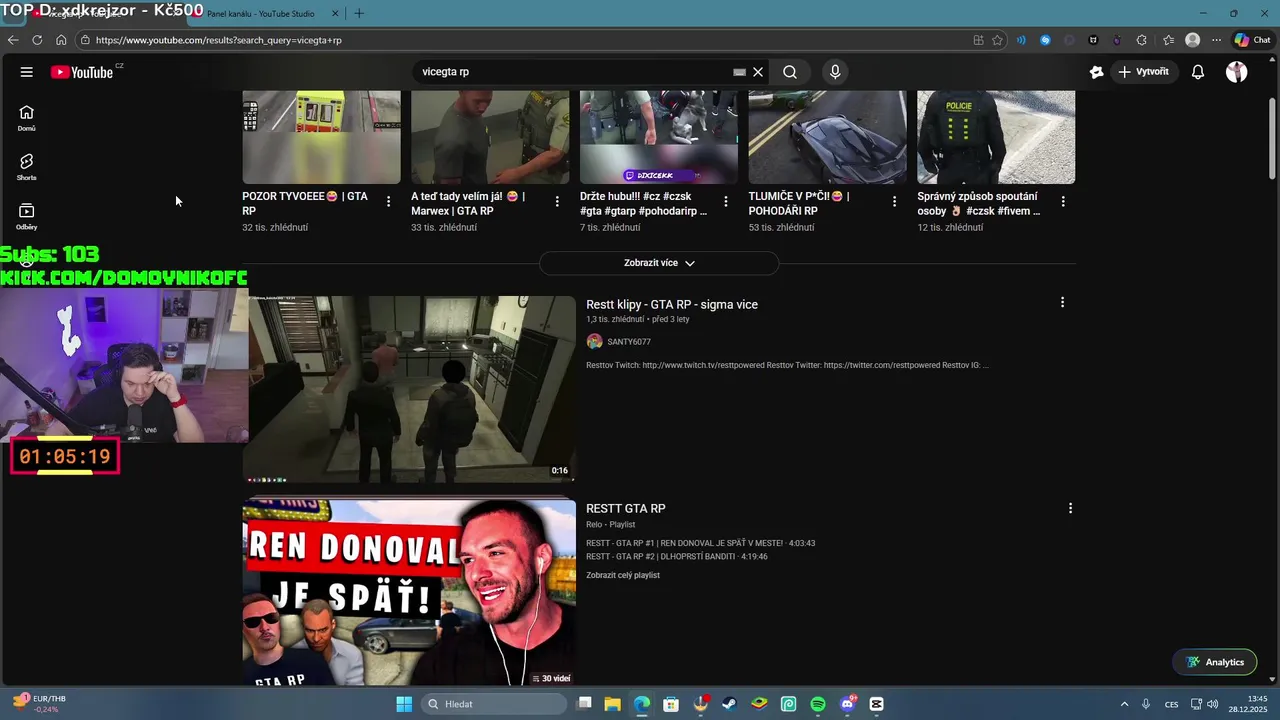Open Steam from taskbar
Screen dimensions: 1280x720
(730, 704)
